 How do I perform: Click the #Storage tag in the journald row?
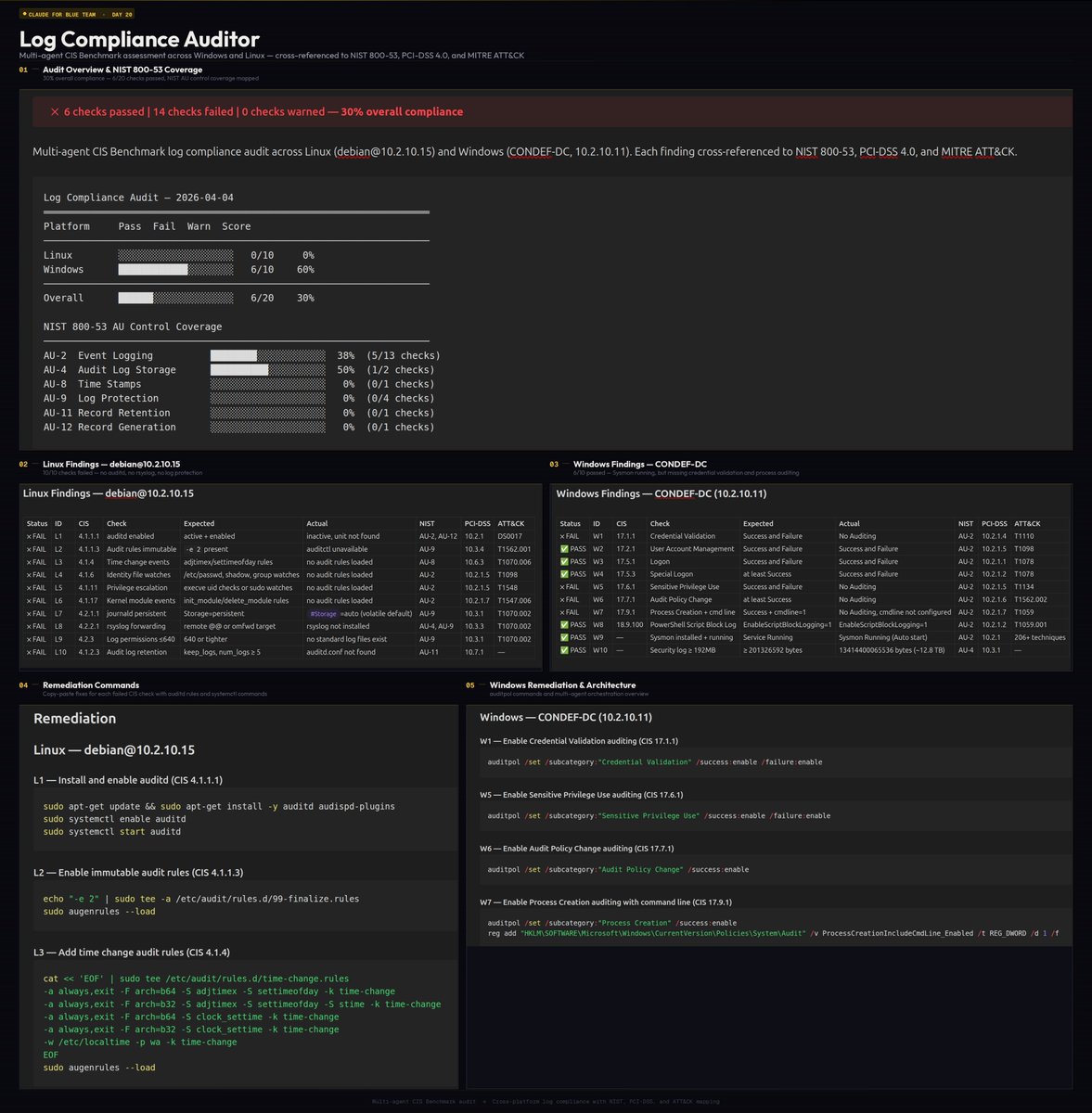(323, 613)
